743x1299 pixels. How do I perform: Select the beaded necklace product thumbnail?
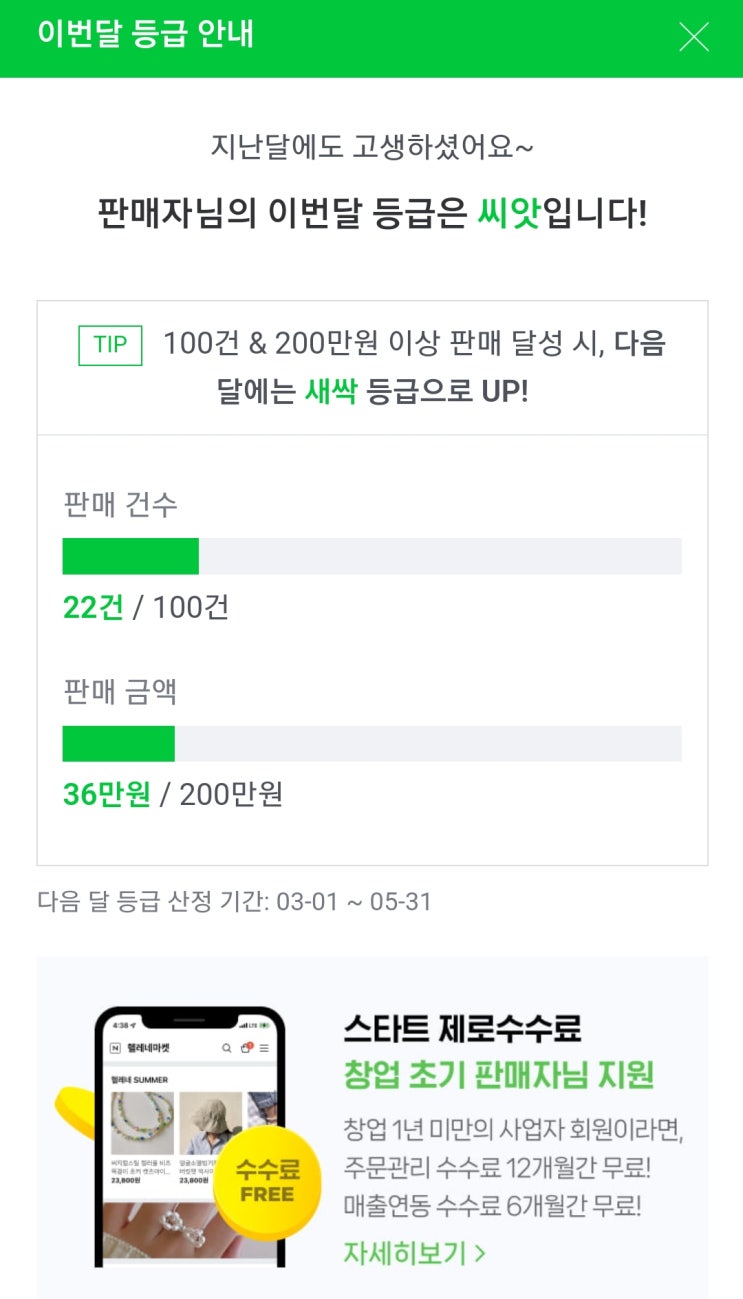(x=141, y=1124)
